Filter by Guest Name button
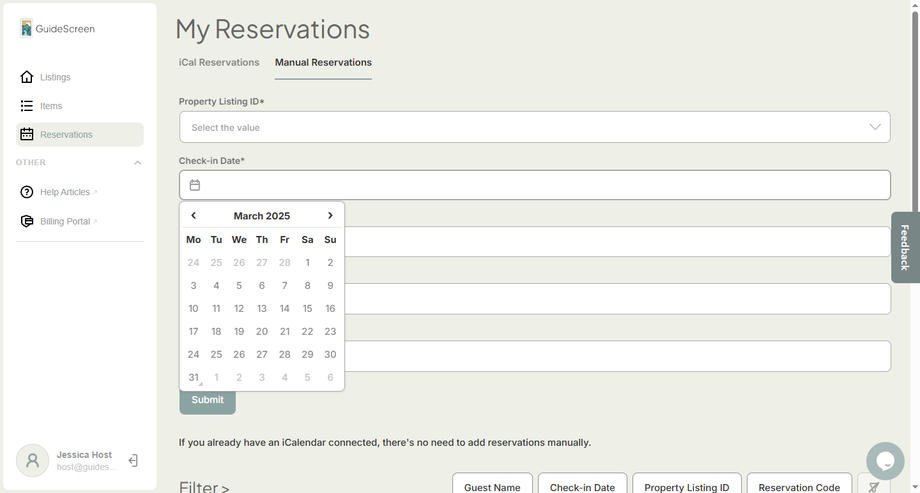 point(492,486)
